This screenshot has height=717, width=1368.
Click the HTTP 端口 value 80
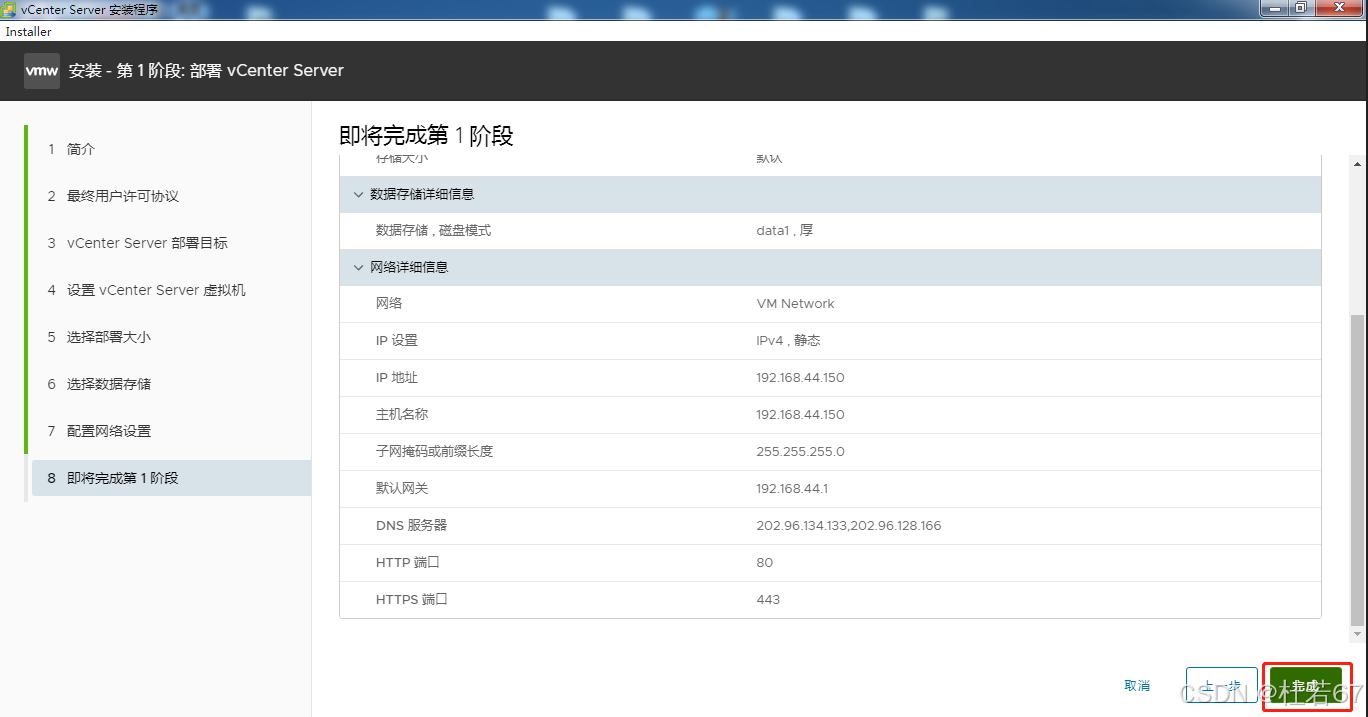click(765, 563)
